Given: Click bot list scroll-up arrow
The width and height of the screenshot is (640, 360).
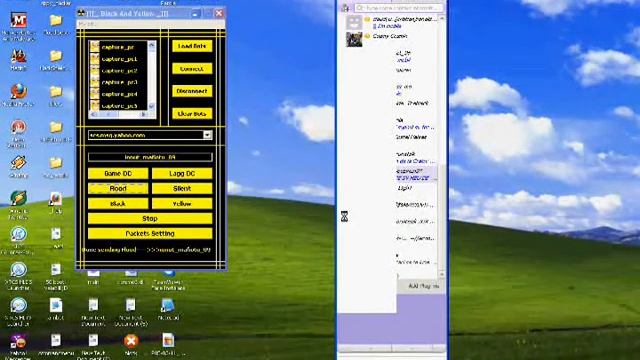Looking at the screenshot, I should coord(151,45).
